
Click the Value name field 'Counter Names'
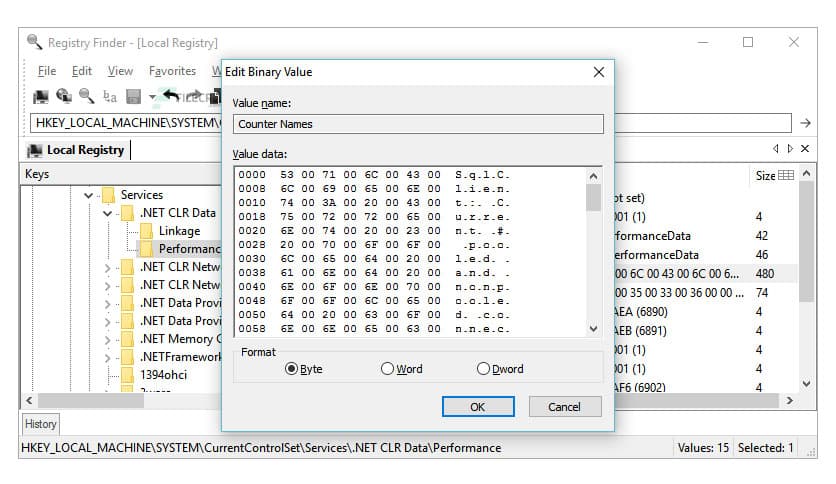[x=418, y=124]
